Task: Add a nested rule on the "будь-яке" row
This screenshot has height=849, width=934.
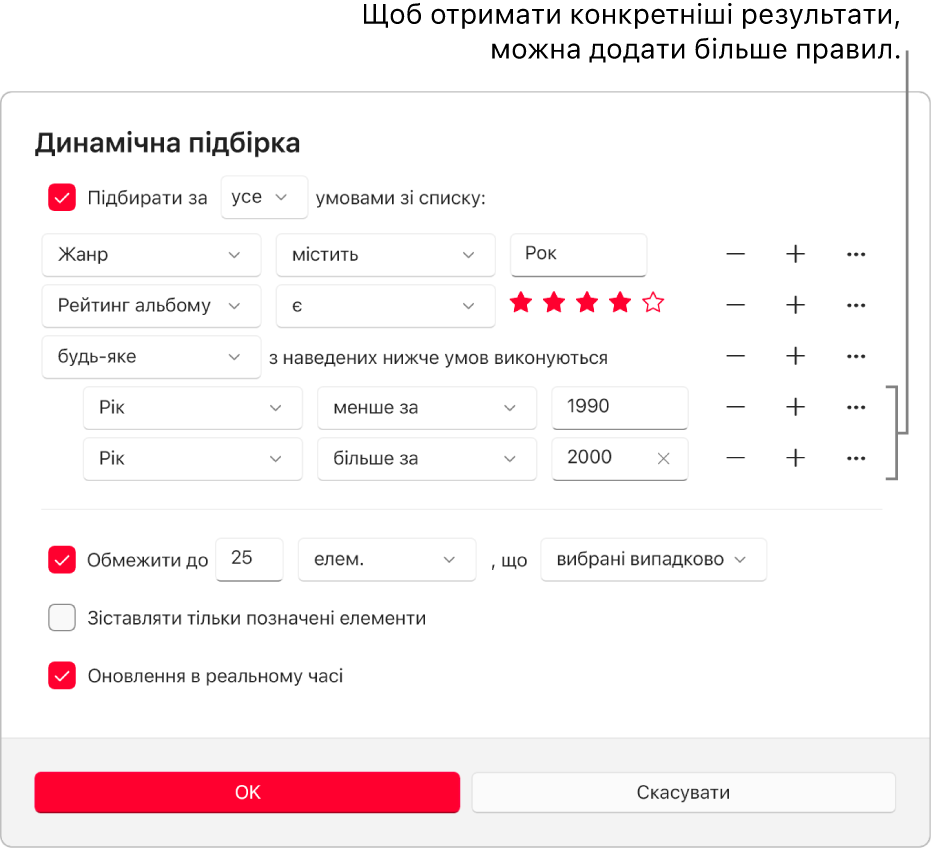Action: pos(795,357)
